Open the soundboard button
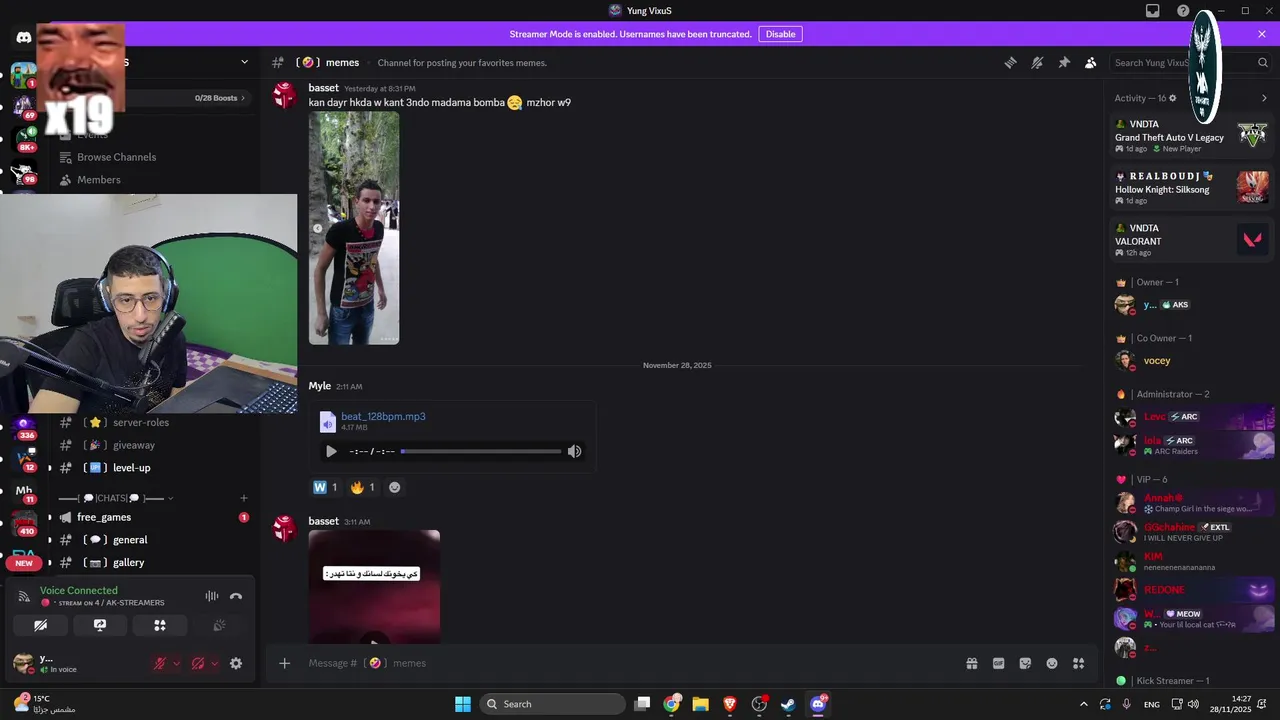Screen dimensions: 1280x720 [219, 625]
